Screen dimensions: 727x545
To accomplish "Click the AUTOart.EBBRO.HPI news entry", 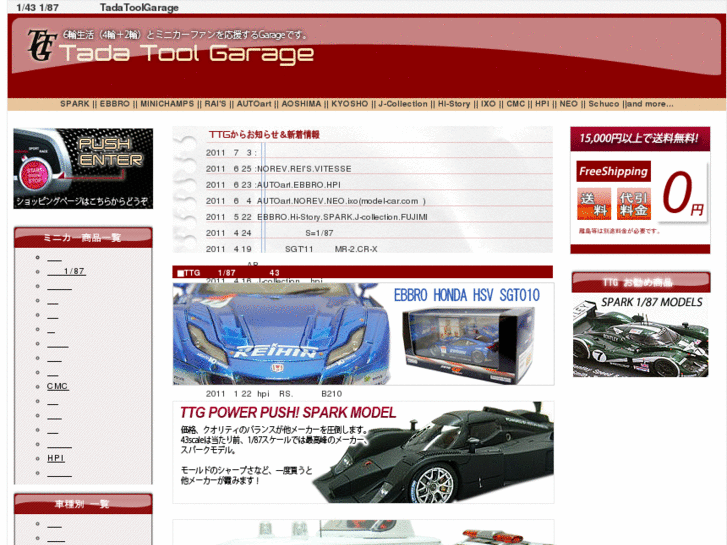I will tap(273, 185).
